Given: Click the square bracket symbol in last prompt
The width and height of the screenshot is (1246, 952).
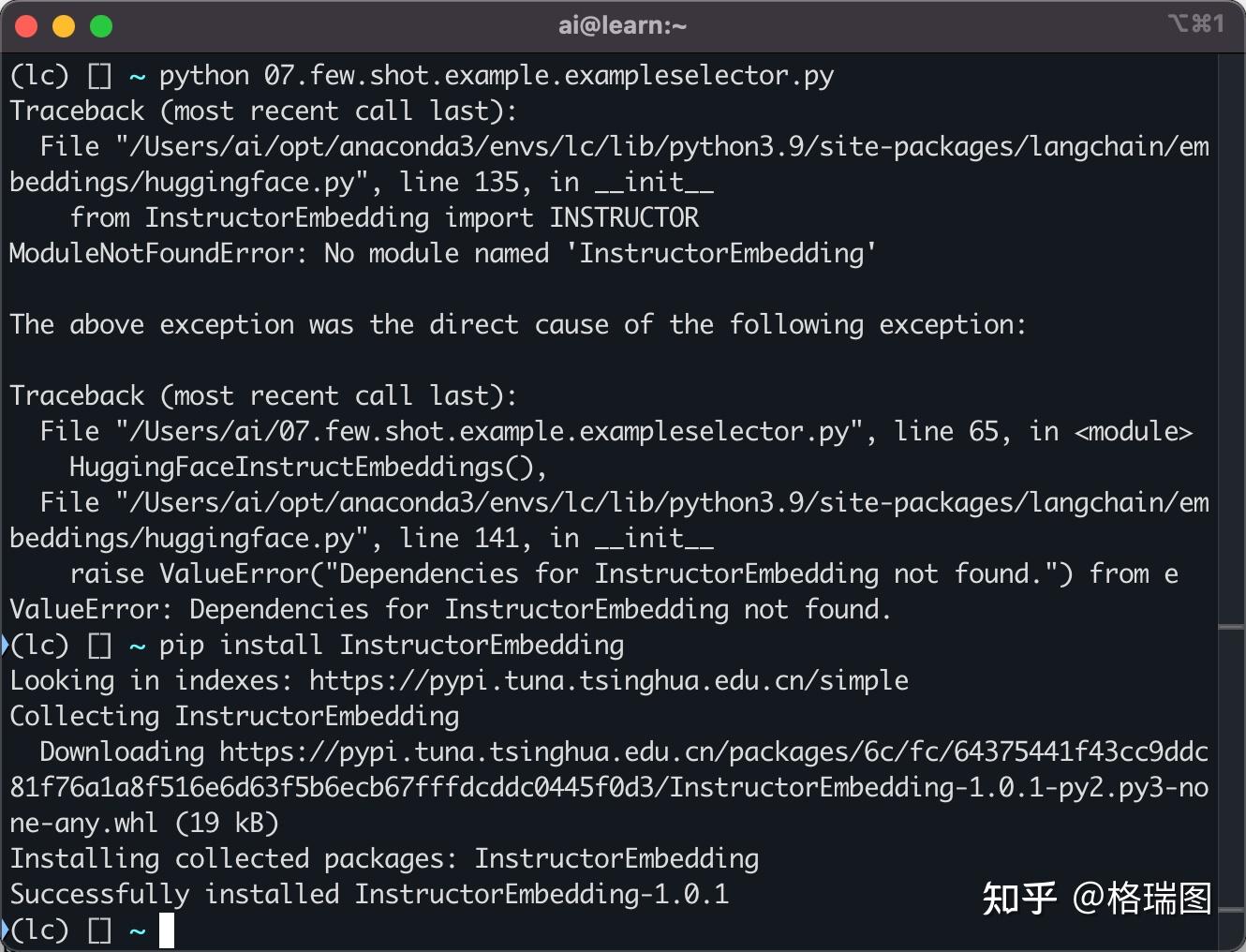Looking at the screenshot, I should [x=99, y=930].
